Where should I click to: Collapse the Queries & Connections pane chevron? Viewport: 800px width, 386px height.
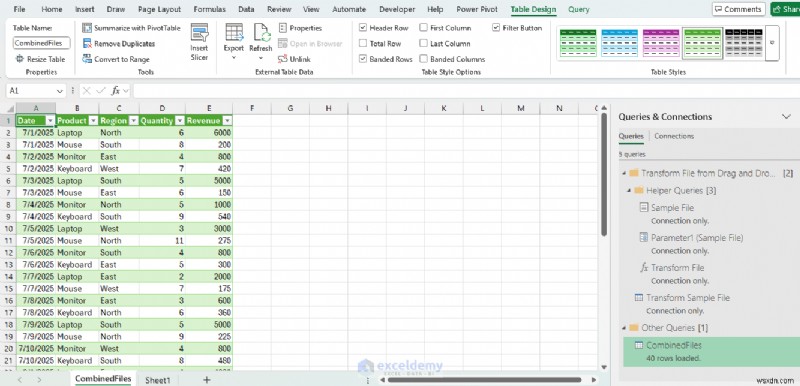(x=786, y=117)
